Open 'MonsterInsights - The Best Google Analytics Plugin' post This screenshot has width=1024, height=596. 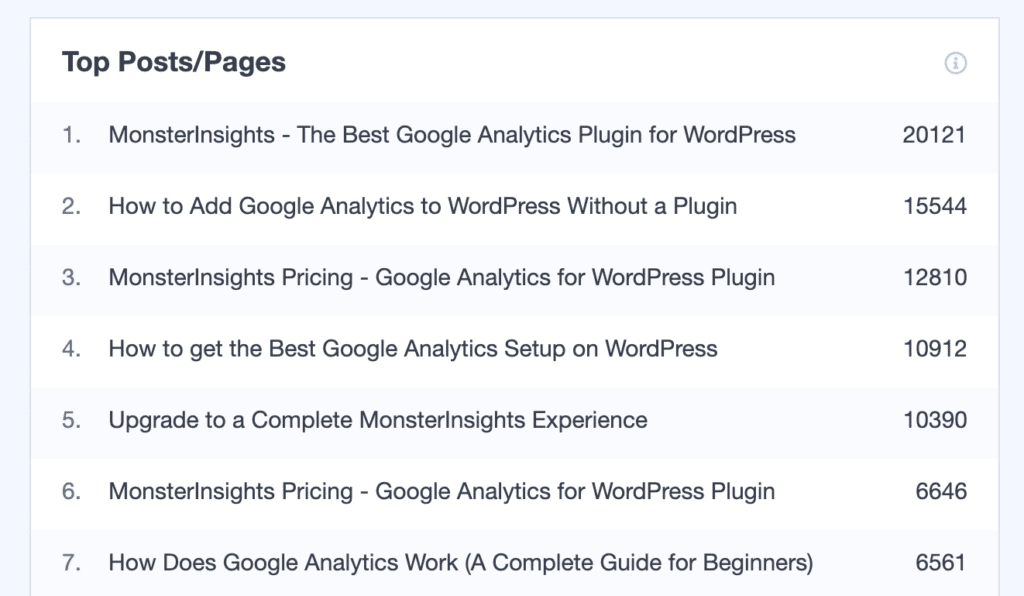(x=452, y=135)
